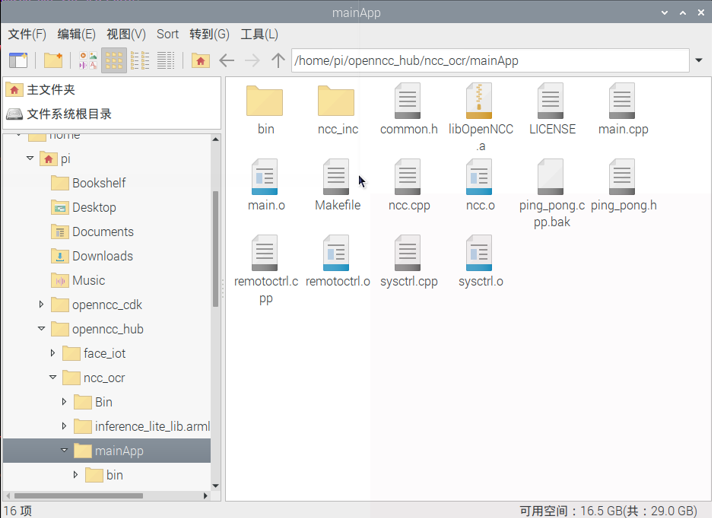The height and width of the screenshot is (518, 712).
Task: Select 文件系统根目录 in places list
Action: pyautogui.click(x=112, y=114)
